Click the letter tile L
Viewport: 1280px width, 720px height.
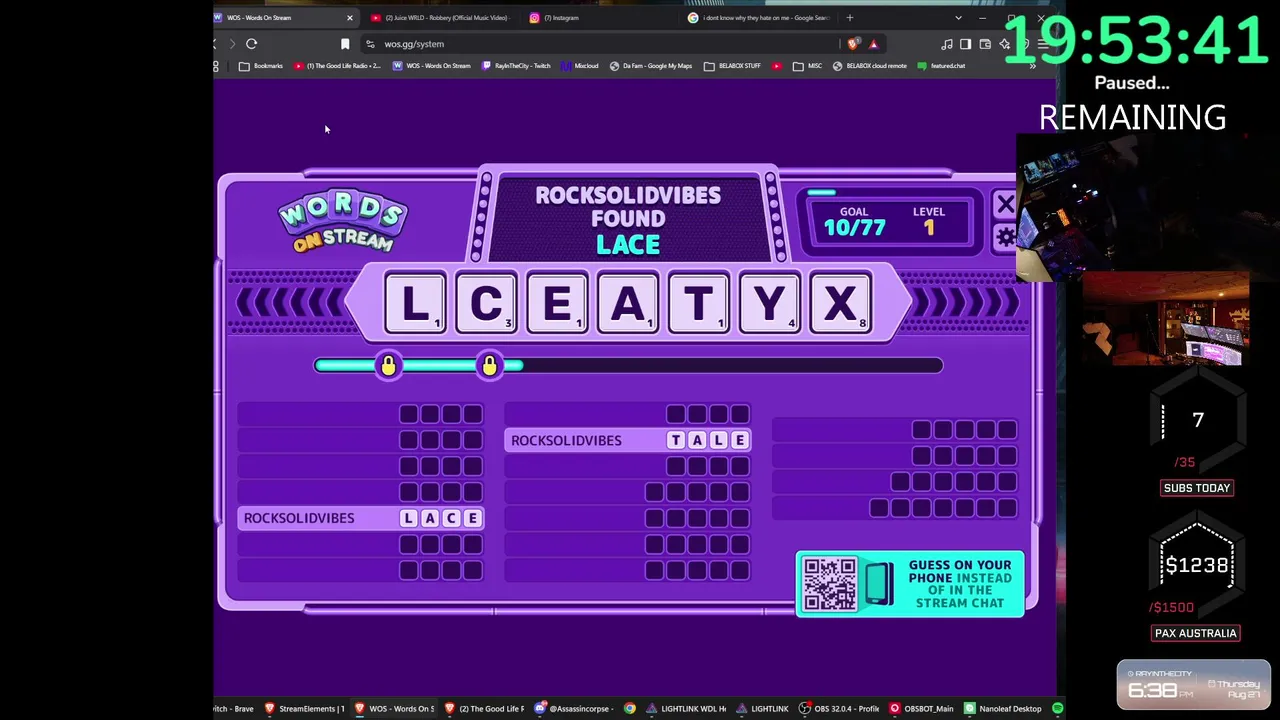point(415,303)
